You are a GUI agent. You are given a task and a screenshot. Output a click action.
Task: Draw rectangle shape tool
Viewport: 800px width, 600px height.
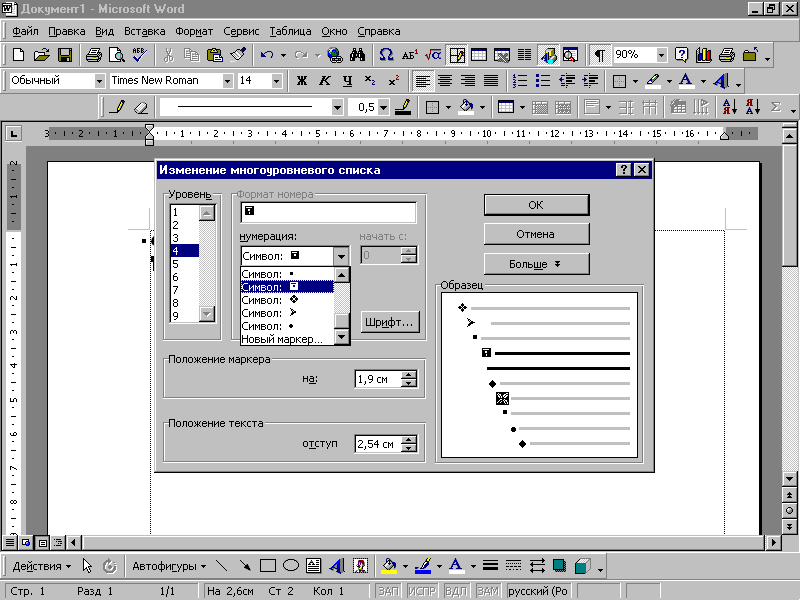pos(267,566)
